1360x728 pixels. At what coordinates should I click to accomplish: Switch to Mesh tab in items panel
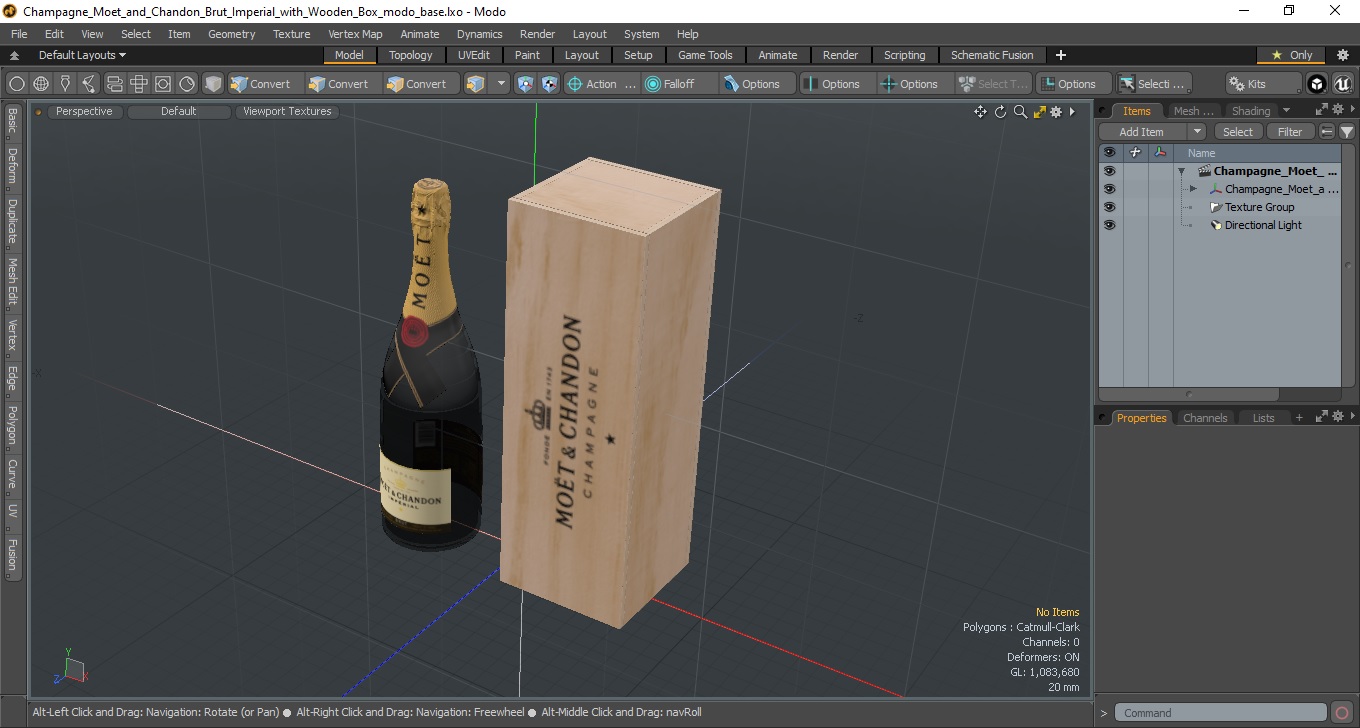(x=1193, y=111)
